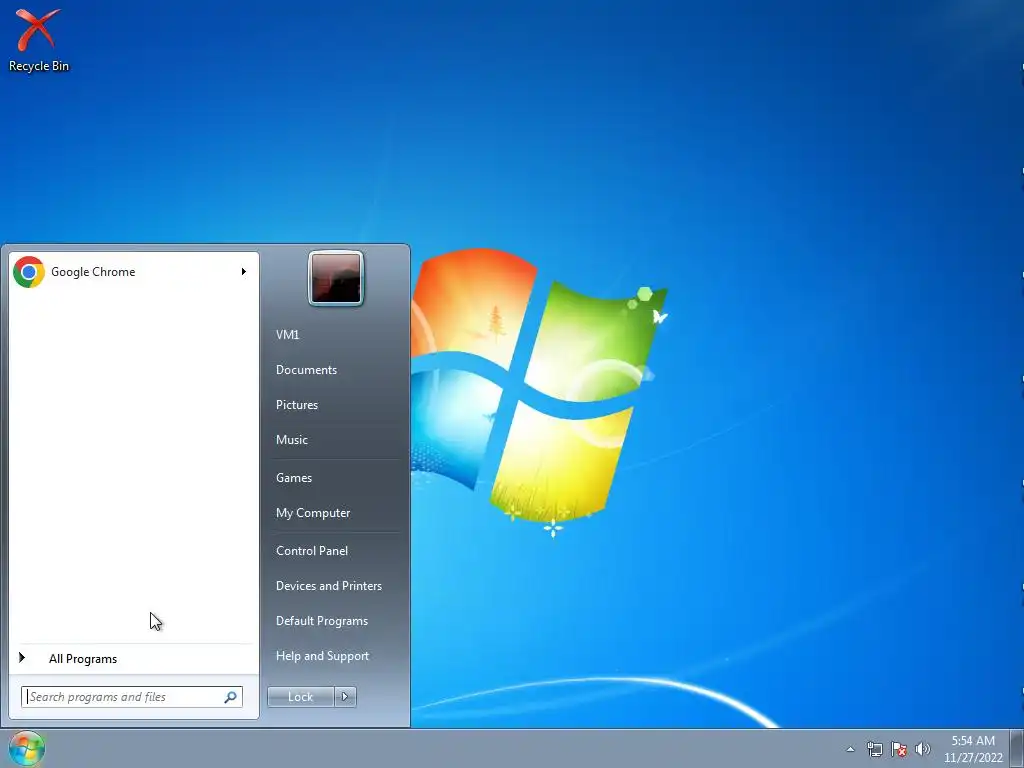Open the user account picture

point(336,278)
